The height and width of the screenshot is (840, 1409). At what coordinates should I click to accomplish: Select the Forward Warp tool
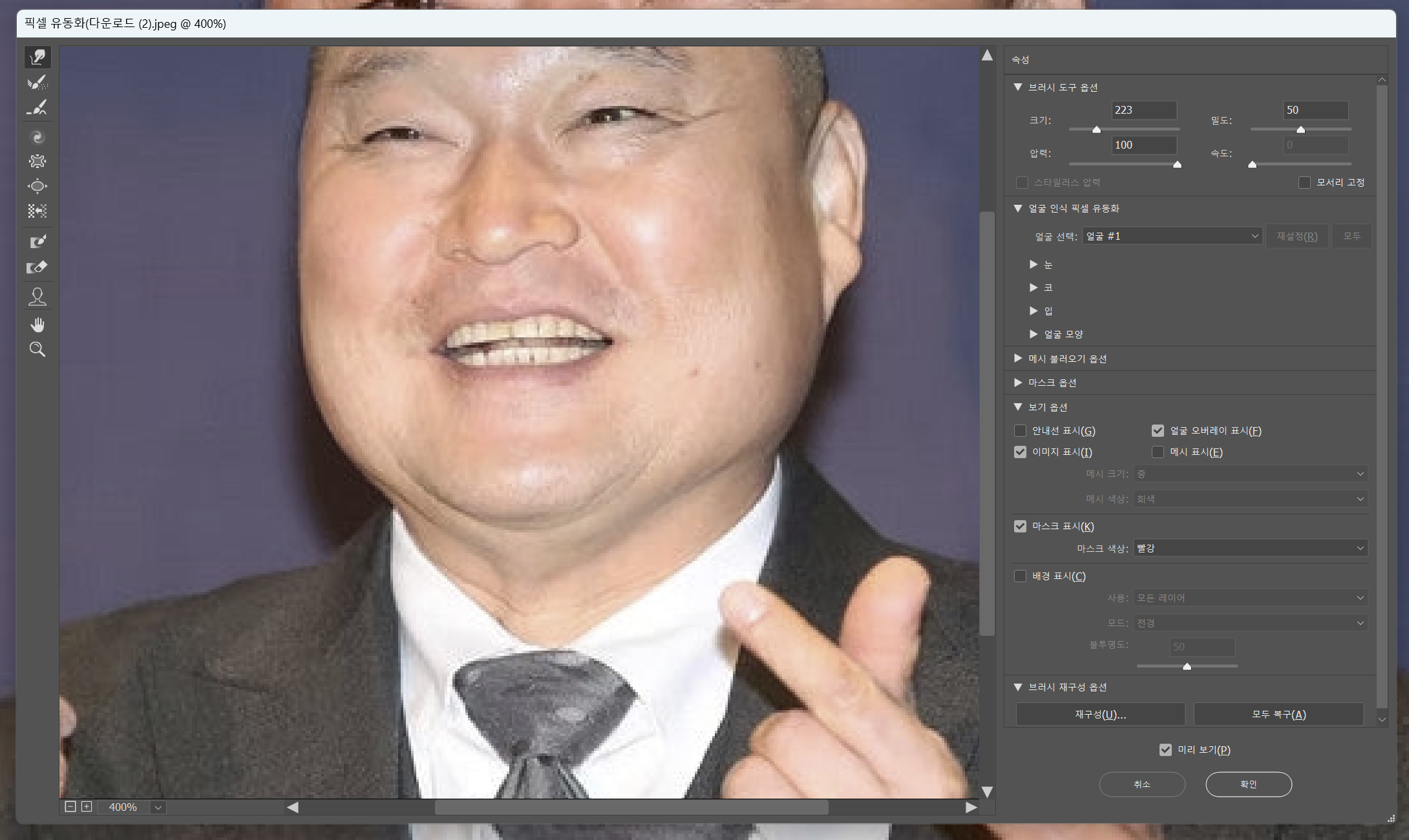point(37,58)
